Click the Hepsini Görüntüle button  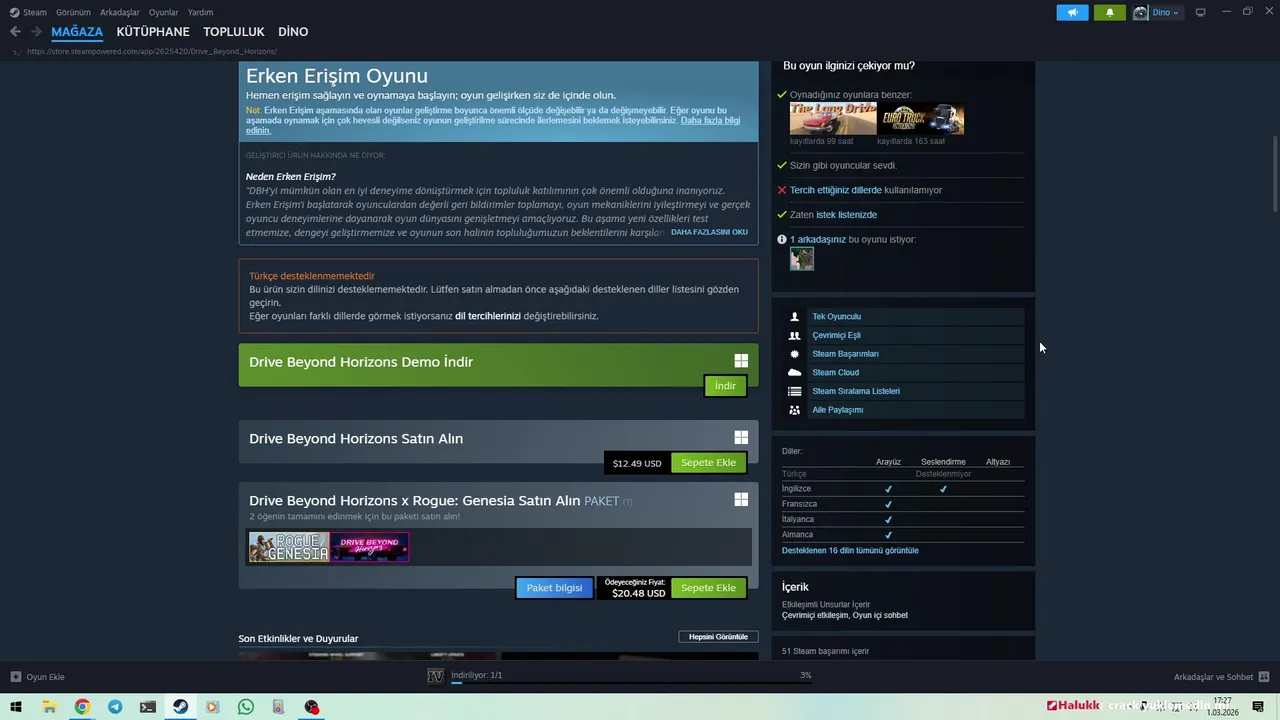tap(718, 637)
